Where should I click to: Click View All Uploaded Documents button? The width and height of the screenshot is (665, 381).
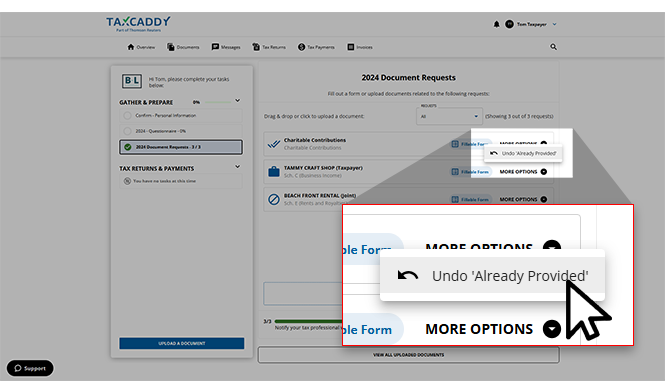click(408, 355)
